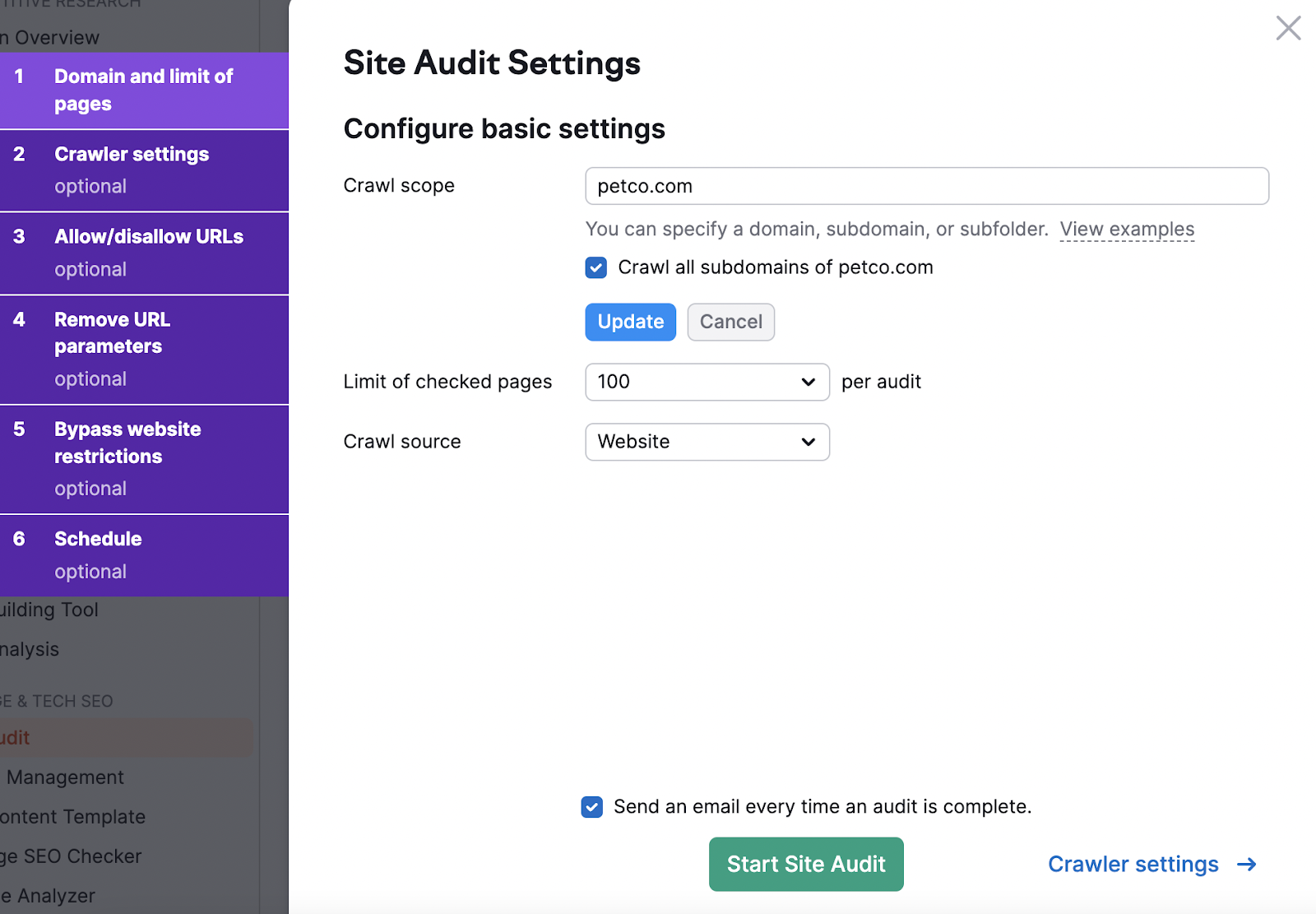The height and width of the screenshot is (914, 1316).
Task: Click the Update button
Action: [x=630, y=322]
